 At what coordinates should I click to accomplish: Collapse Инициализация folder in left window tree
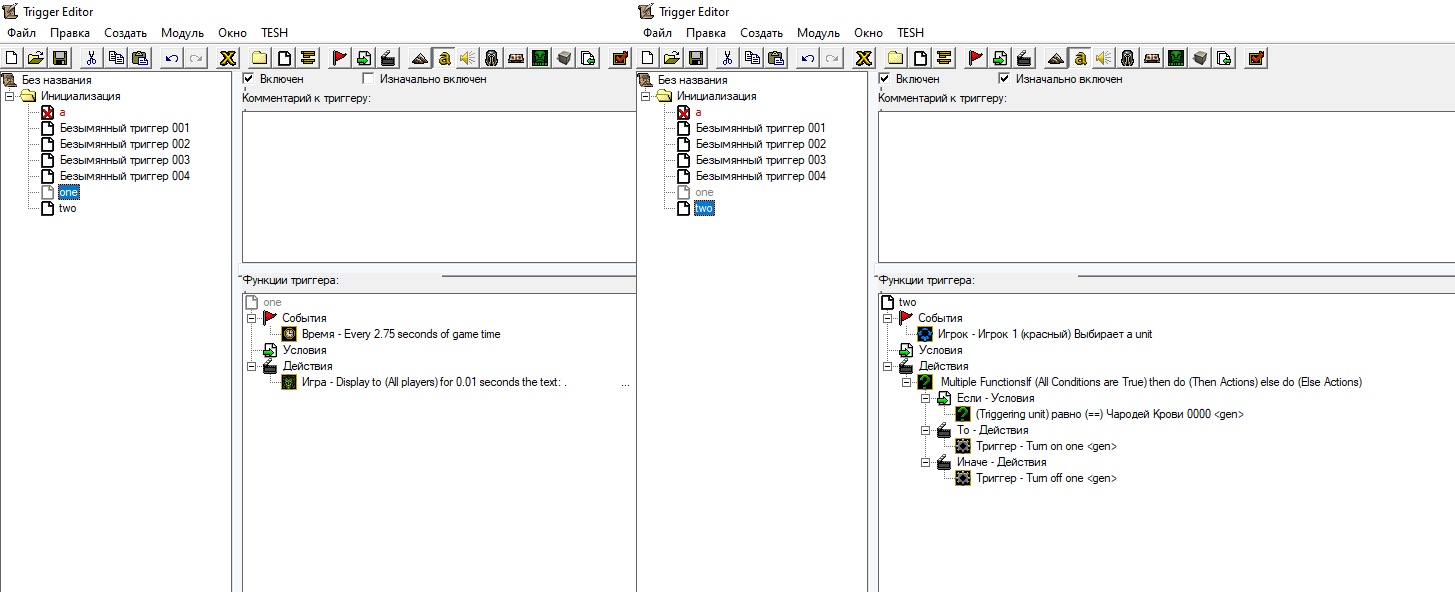(9, 96)
